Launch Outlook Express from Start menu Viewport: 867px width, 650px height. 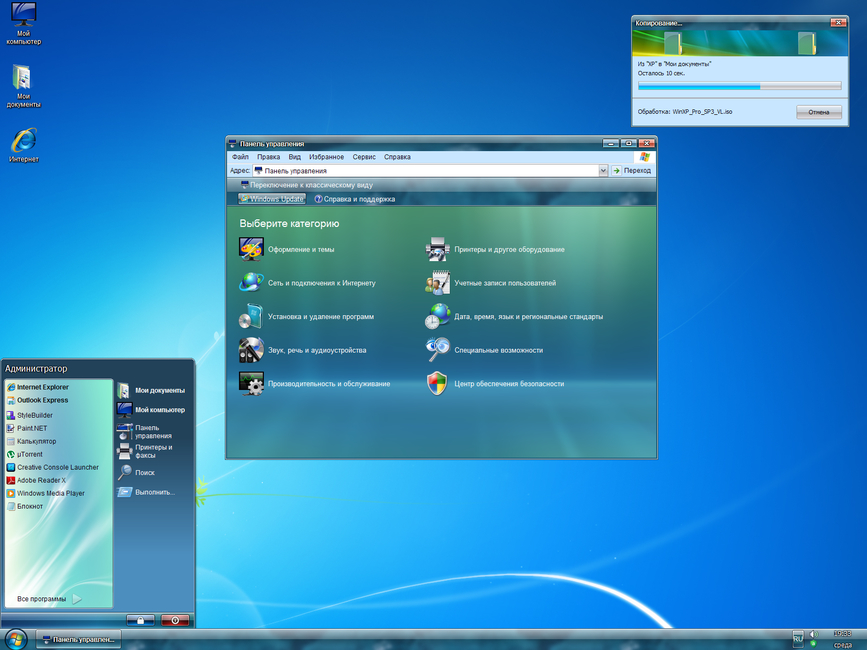38,400
